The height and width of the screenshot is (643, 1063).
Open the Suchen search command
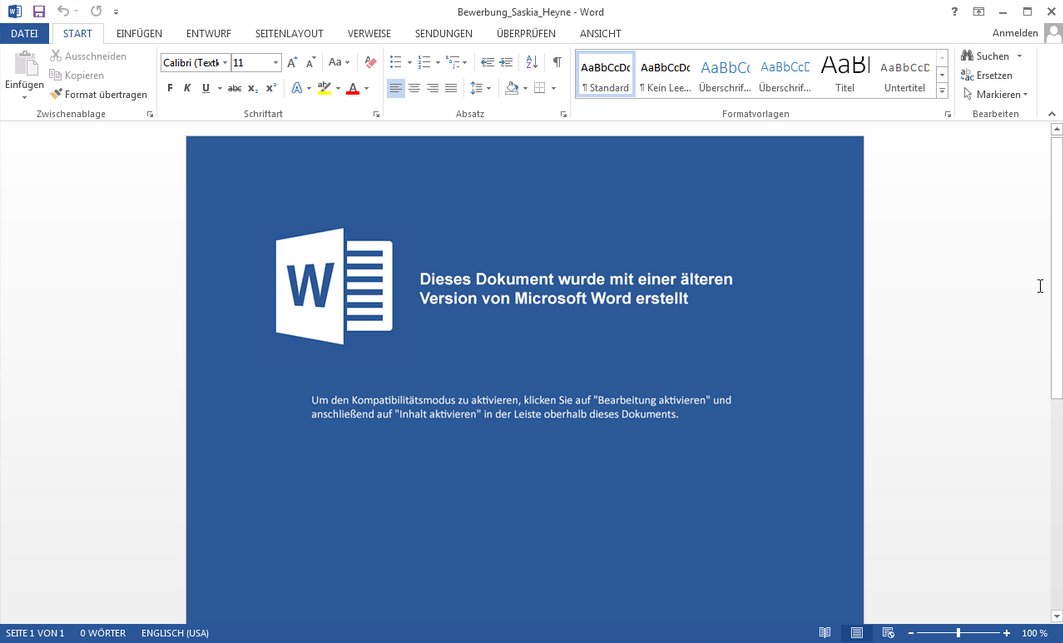click(x=985, y=56)
